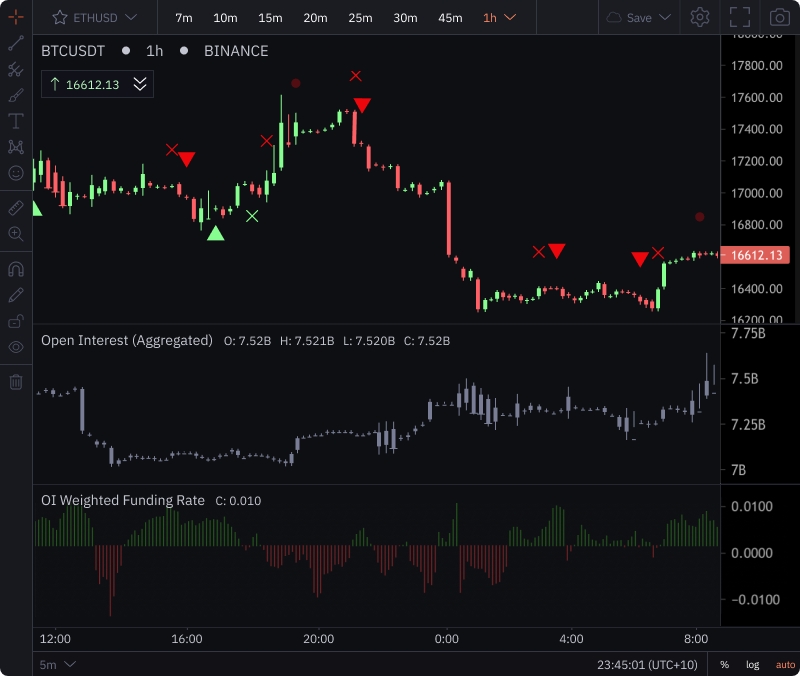Toggle drawings visibility with eye icon
Screen dimensions: 800x676
pos(15,347)
